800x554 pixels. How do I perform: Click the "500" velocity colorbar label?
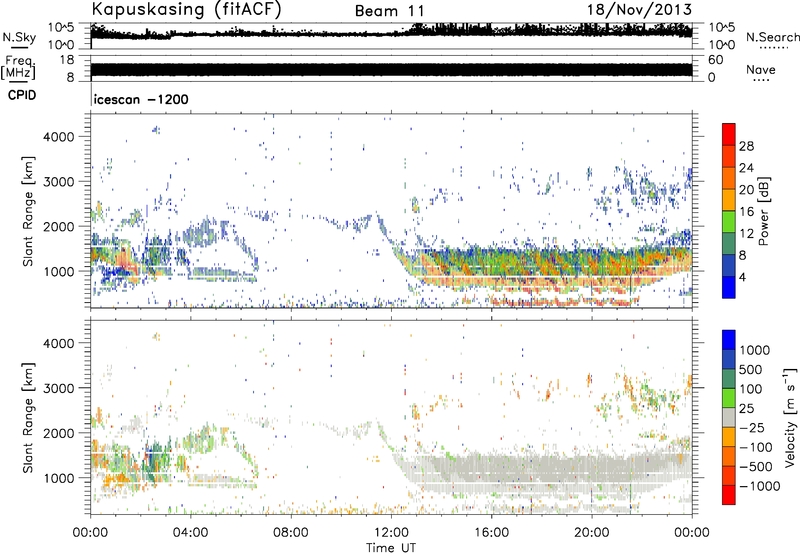tap(751, 369)
